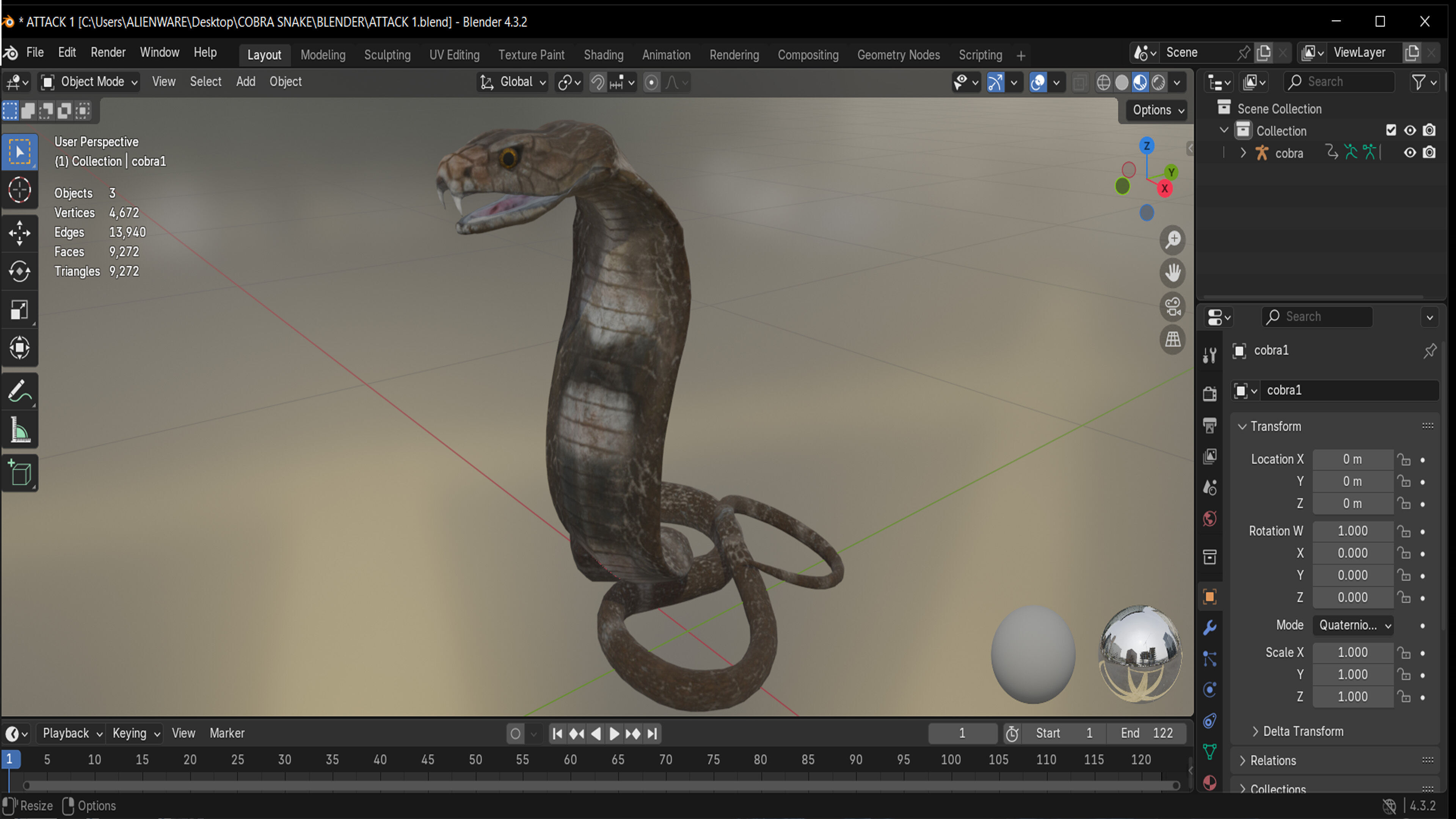Toggle show overlays button
The height and width of the screenshot is (819, 1456).
(1038, 83)
